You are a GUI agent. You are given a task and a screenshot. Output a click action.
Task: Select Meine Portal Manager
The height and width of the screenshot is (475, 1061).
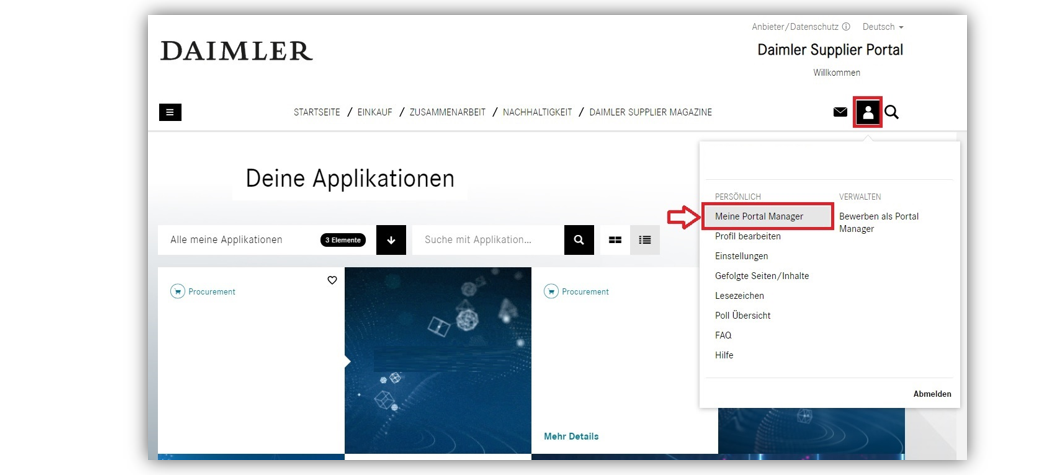(x=767, y=217)
